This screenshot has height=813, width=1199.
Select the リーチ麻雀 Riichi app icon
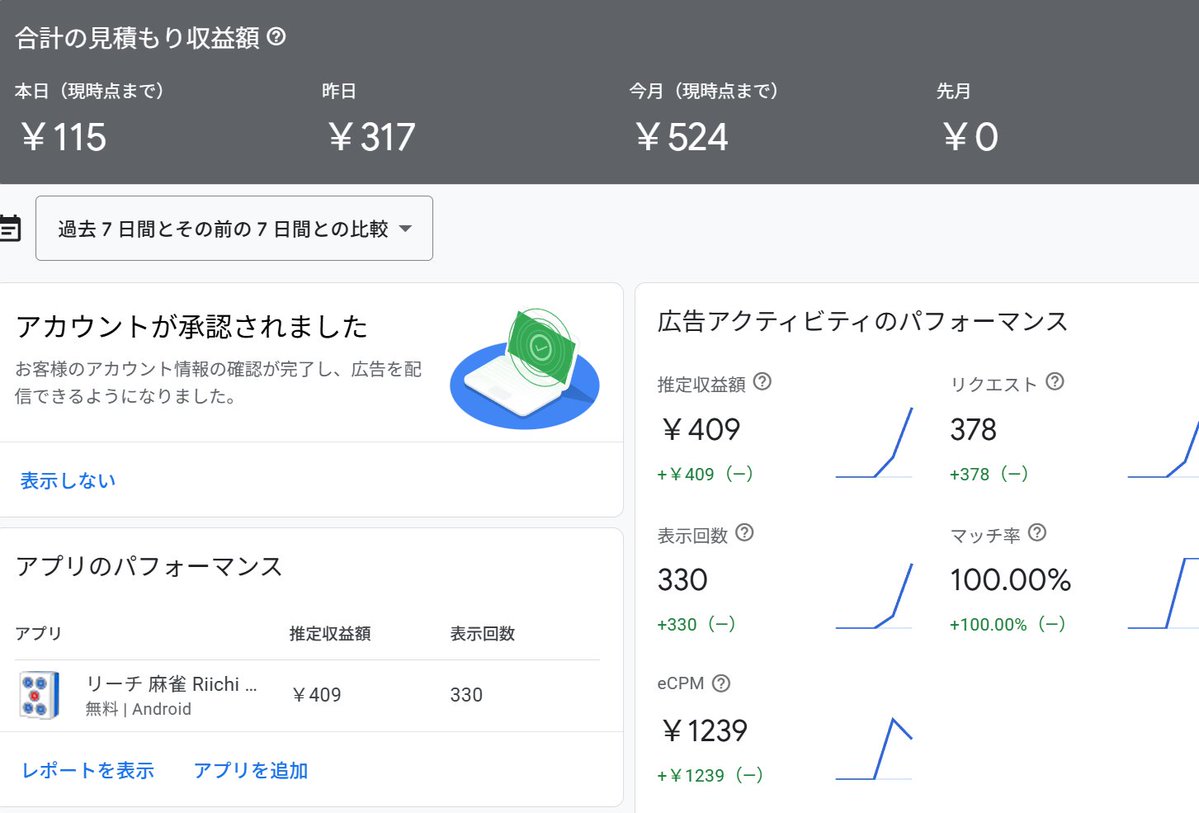coord(39,695)
